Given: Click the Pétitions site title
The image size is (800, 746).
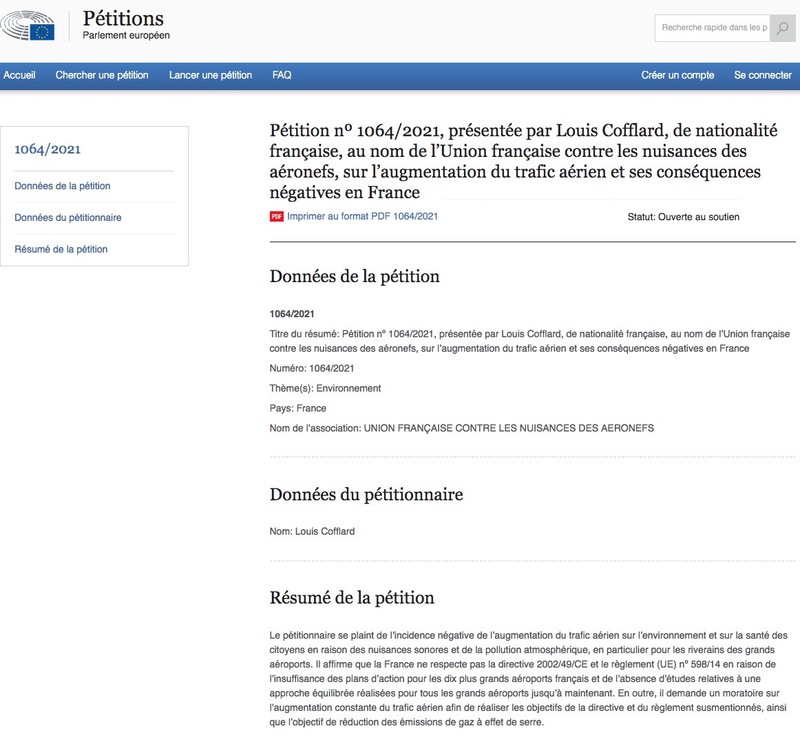Looking at the screenshot, I should point(123,18).
